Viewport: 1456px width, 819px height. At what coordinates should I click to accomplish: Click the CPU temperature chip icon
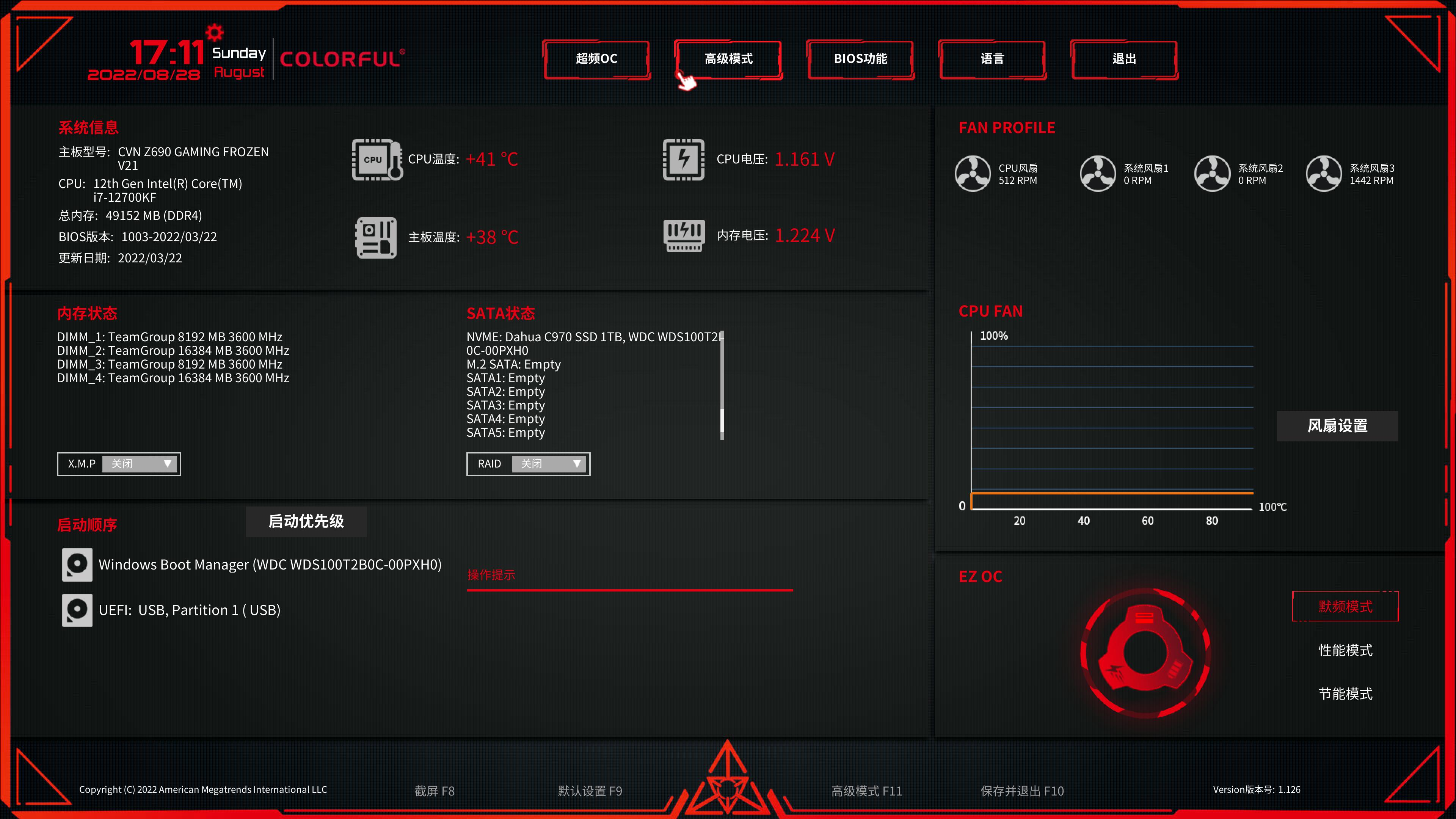(377, 159)
